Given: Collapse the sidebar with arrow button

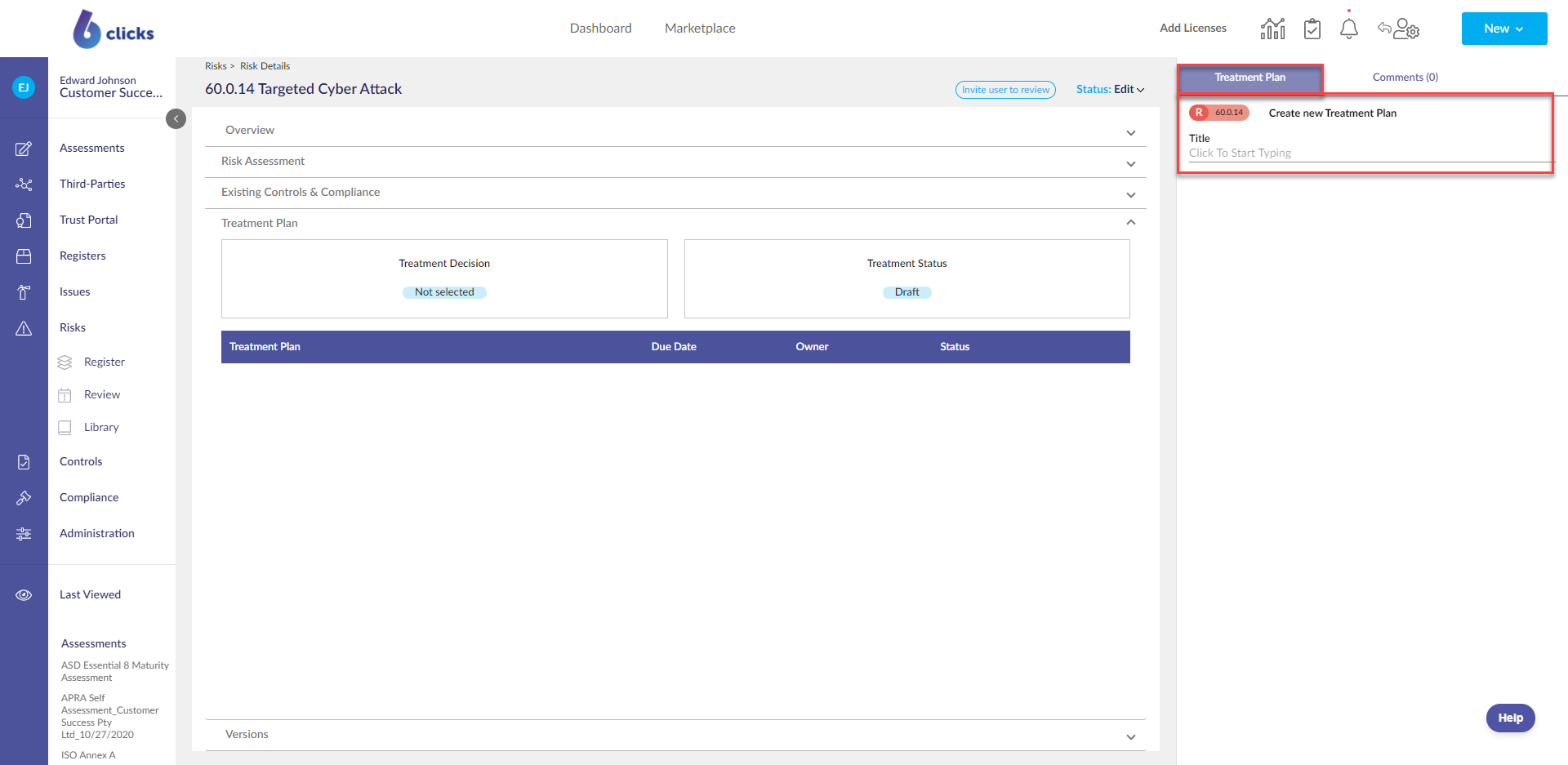Looking at the screenshot, I should click(x=176, y=119).
